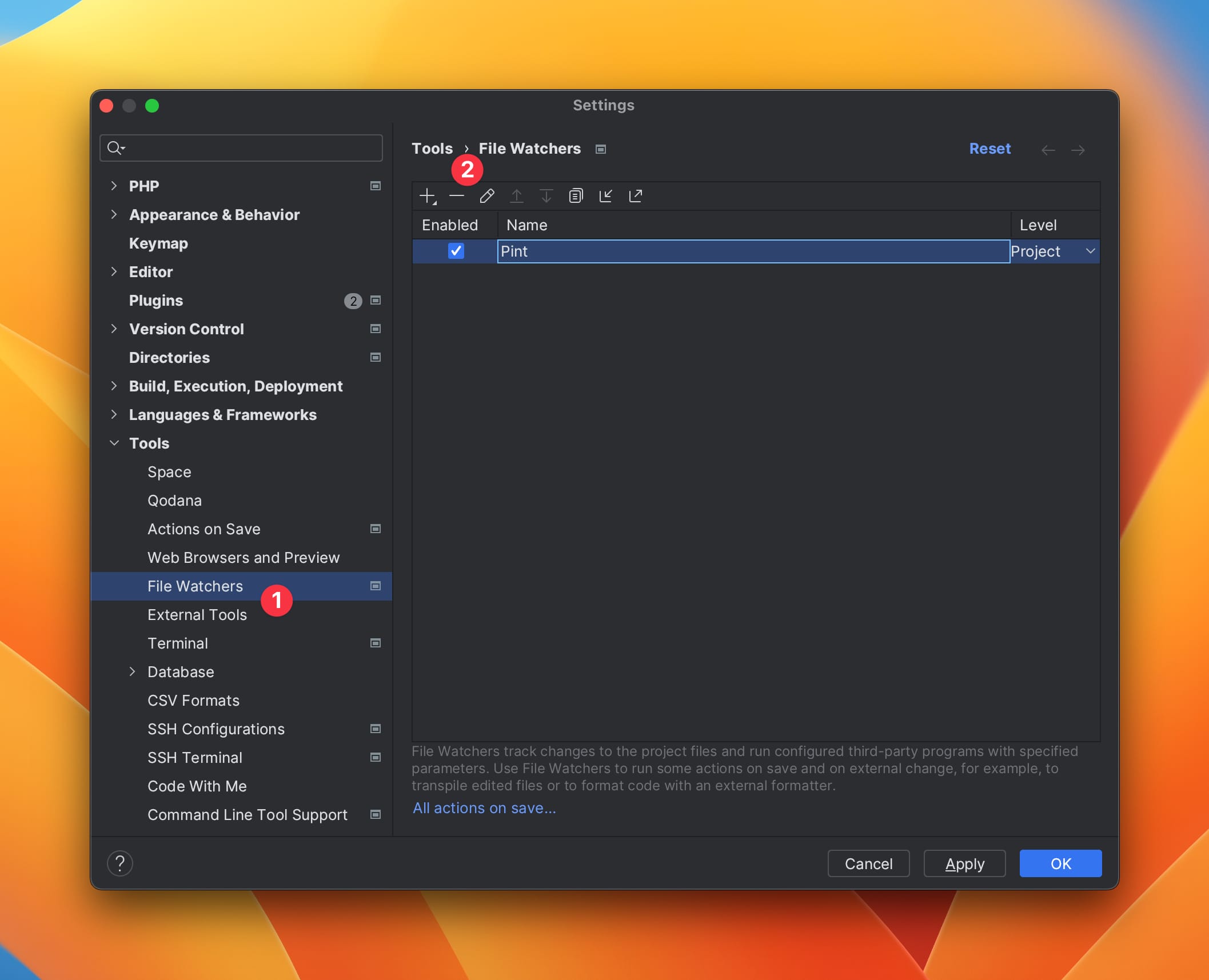The height and width of the screenshot is (980, 1209).
Task: Click the Remove file watcher icon
Action: [x=457, y=195]
